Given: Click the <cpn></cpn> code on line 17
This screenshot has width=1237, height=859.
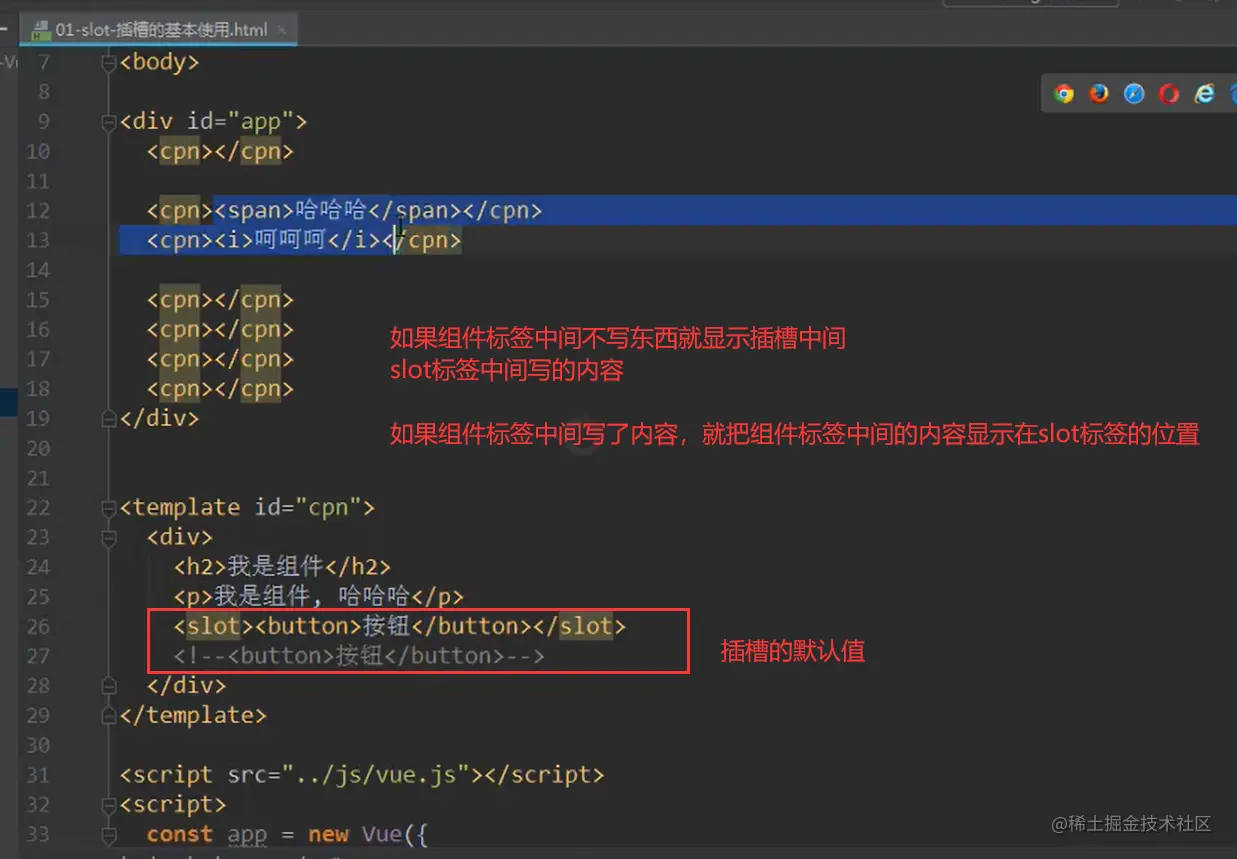Looking at the screenshot, I should tap(220, 360).
